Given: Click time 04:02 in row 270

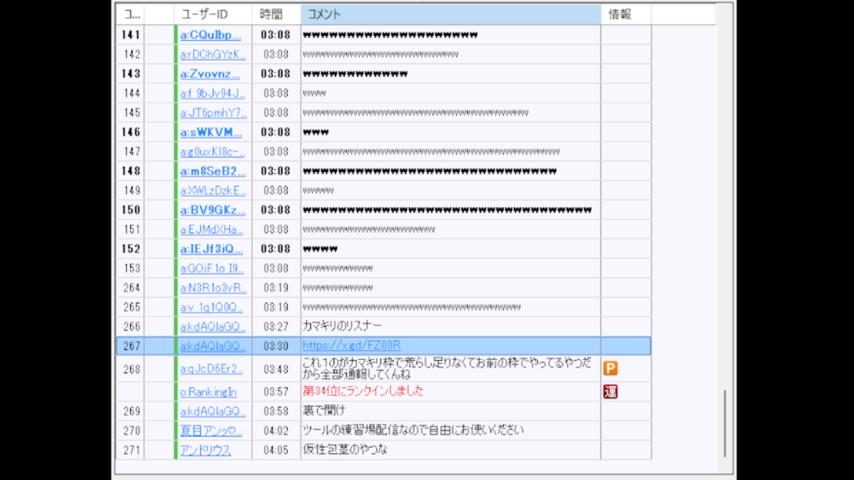Looking at the screenshot, I should pyautogui.click(x=276, y=430).
